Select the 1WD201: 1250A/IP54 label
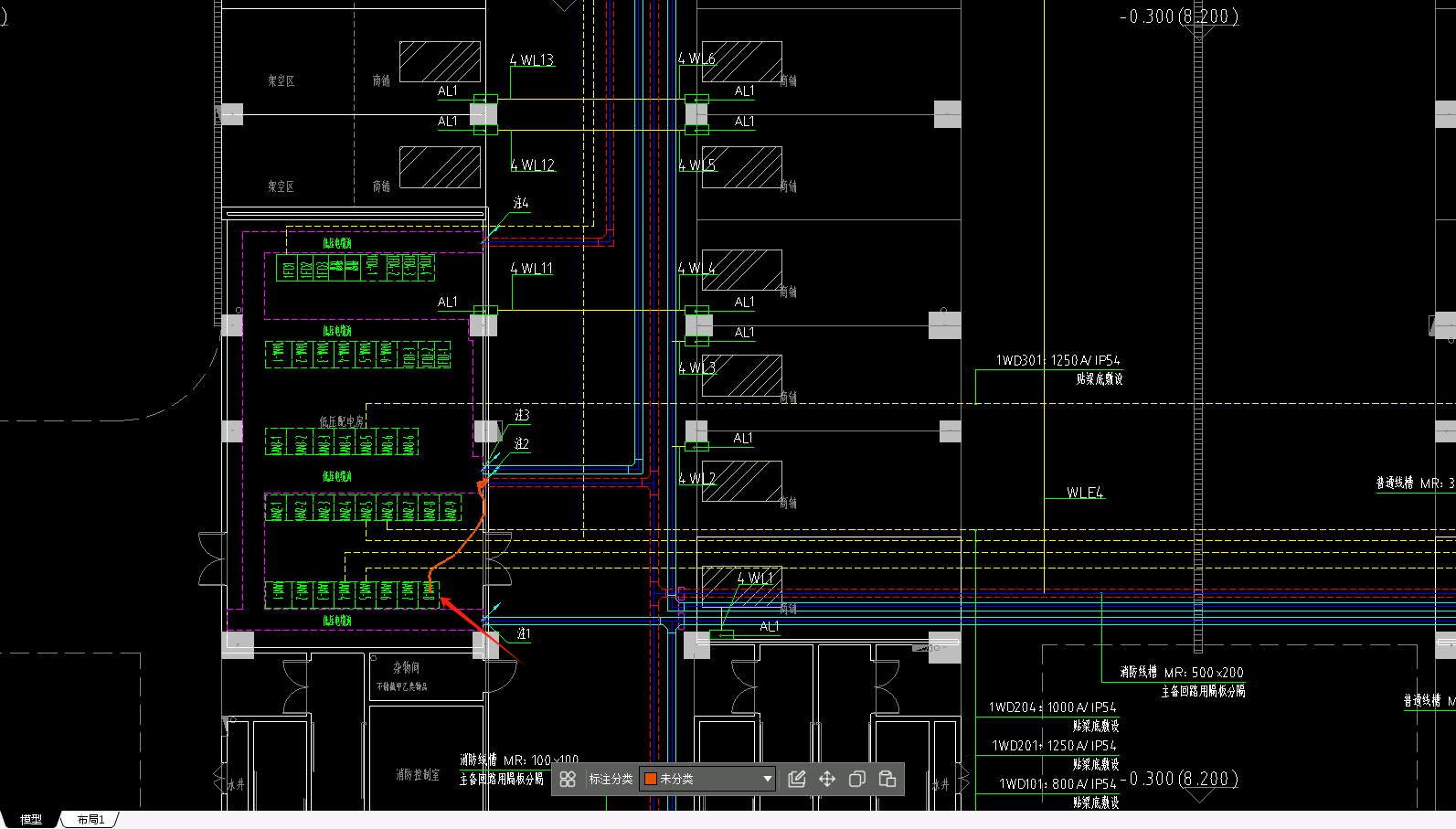The width and height of the screenshot is (1456, 829). pyautogui.click(x=1054, y=746)
